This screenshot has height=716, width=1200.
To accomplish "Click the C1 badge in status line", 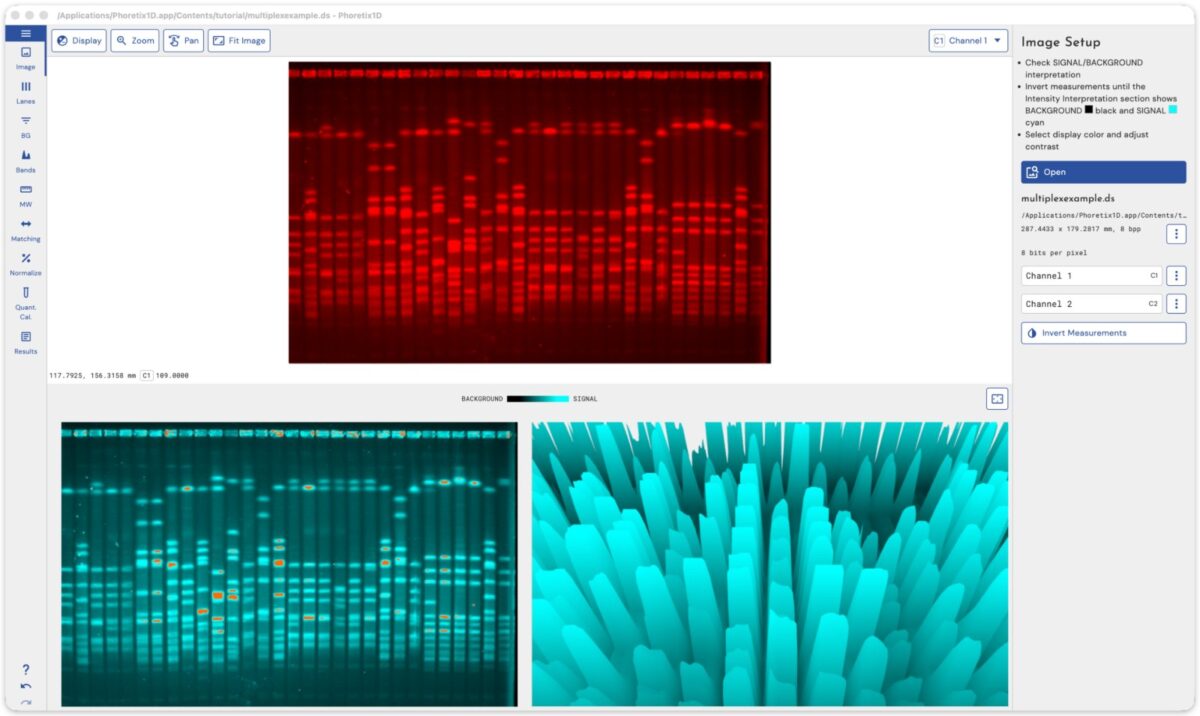I will [146, 376].
